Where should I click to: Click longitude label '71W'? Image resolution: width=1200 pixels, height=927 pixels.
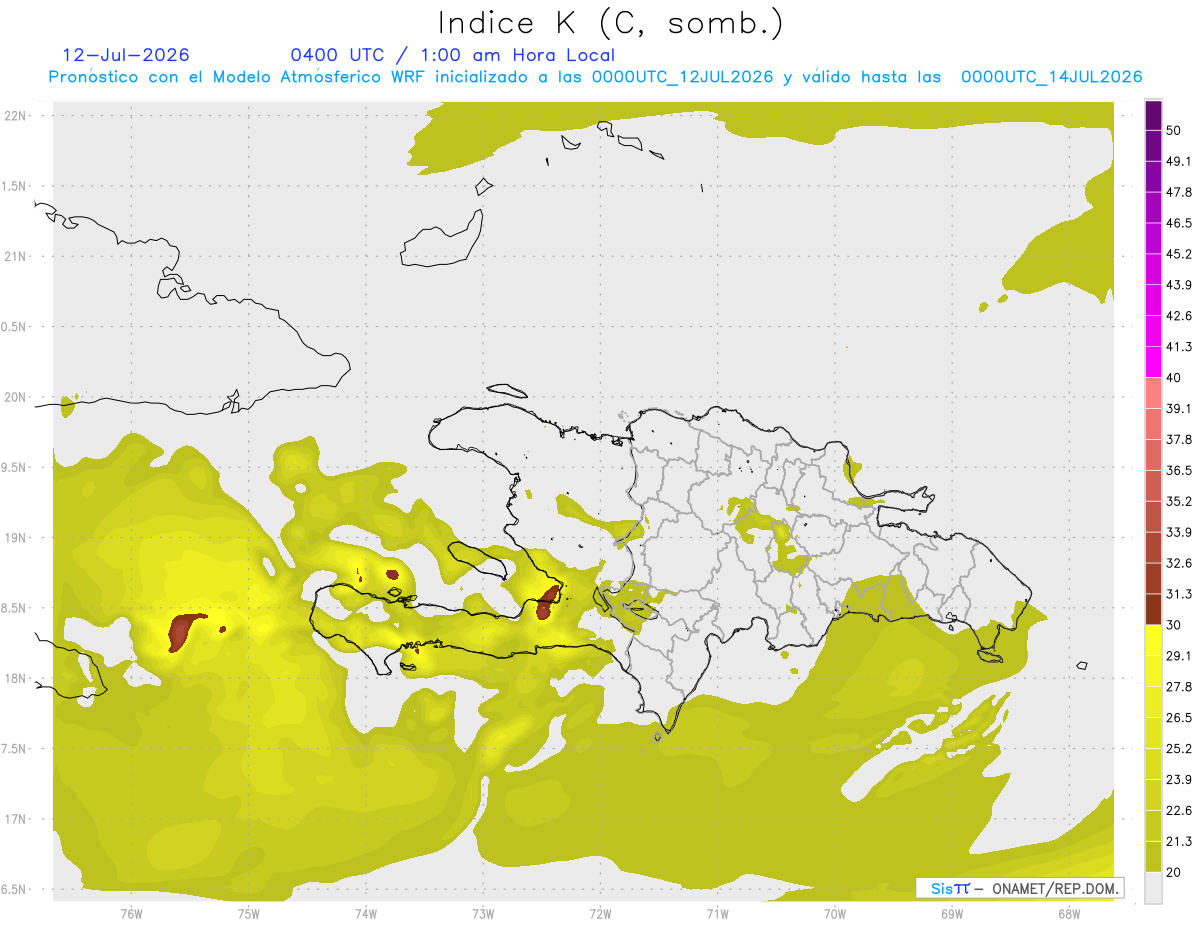(717, 913)
